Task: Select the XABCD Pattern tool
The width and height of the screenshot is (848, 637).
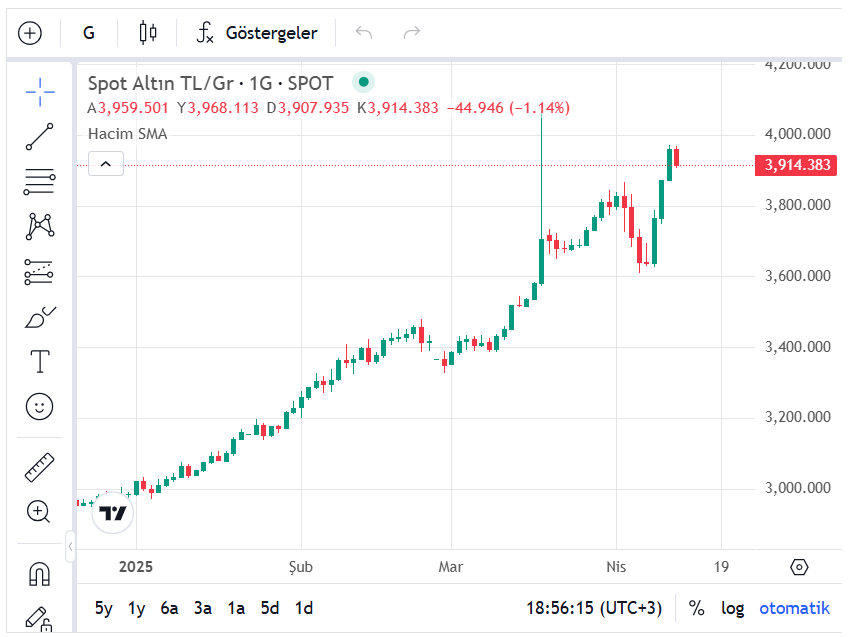Action: tap(39, 227)
